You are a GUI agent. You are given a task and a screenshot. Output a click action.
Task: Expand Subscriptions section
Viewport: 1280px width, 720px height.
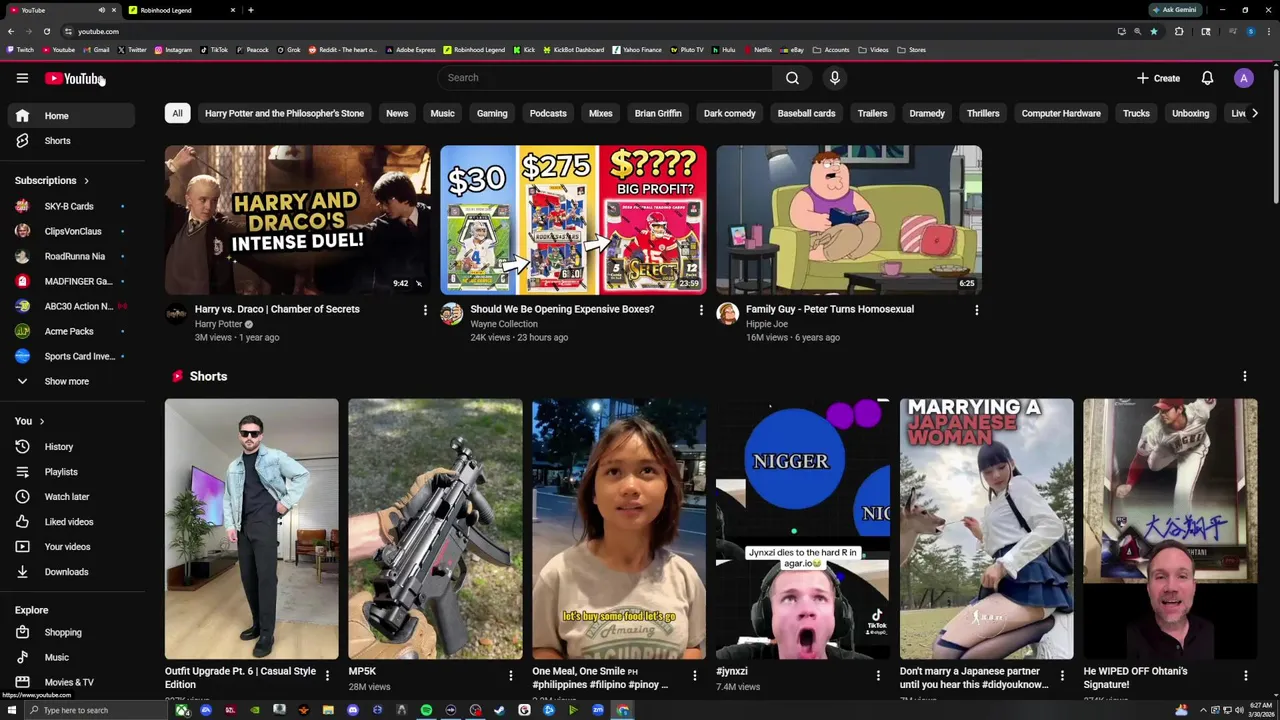(x=52, y=181)
